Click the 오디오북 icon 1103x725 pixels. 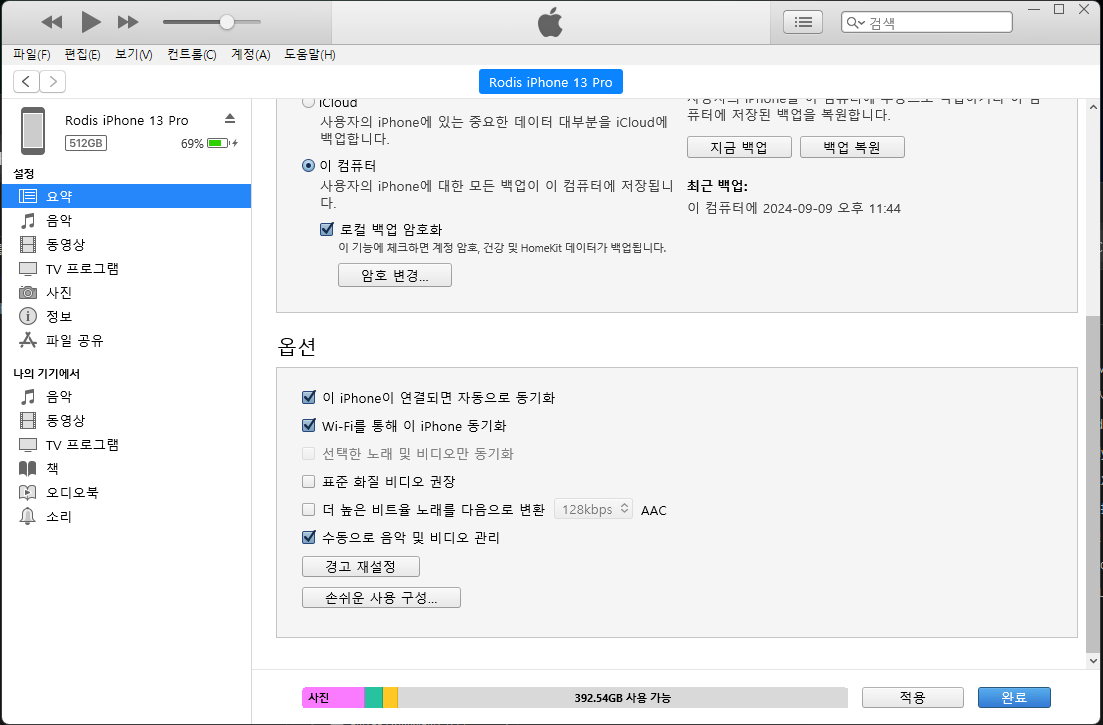27,492
